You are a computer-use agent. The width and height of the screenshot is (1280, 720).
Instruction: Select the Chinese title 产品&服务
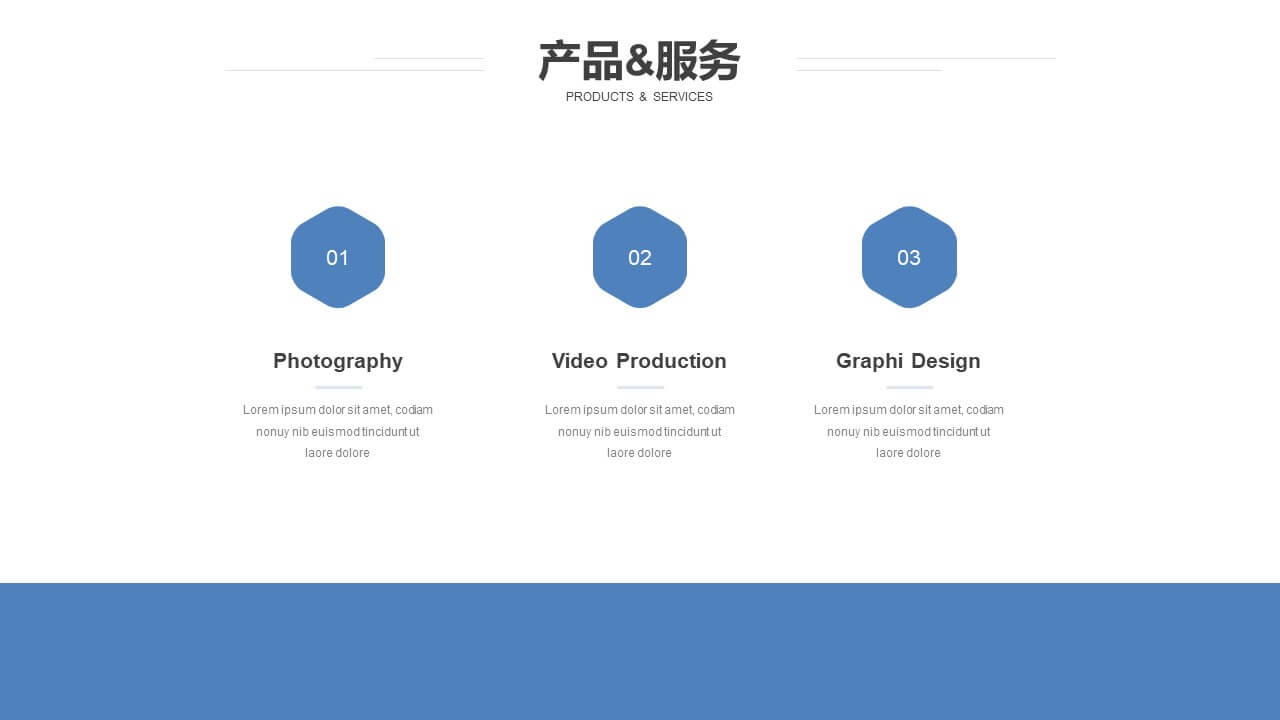[639, 61]
